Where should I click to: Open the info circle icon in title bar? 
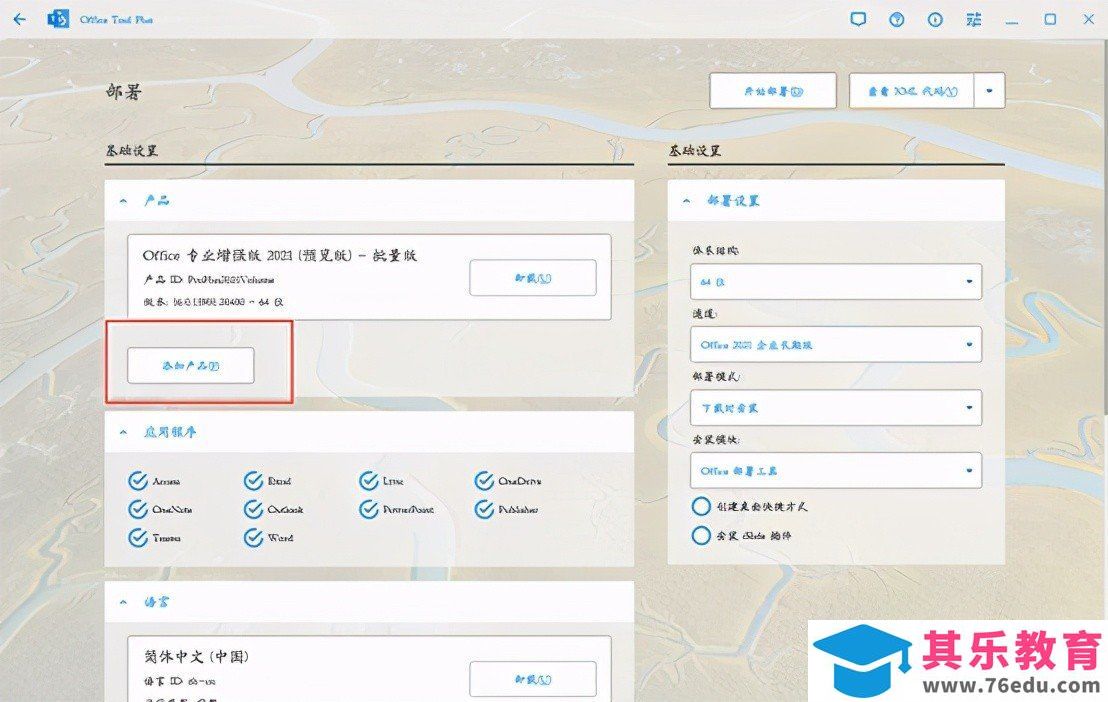(935, 19)
